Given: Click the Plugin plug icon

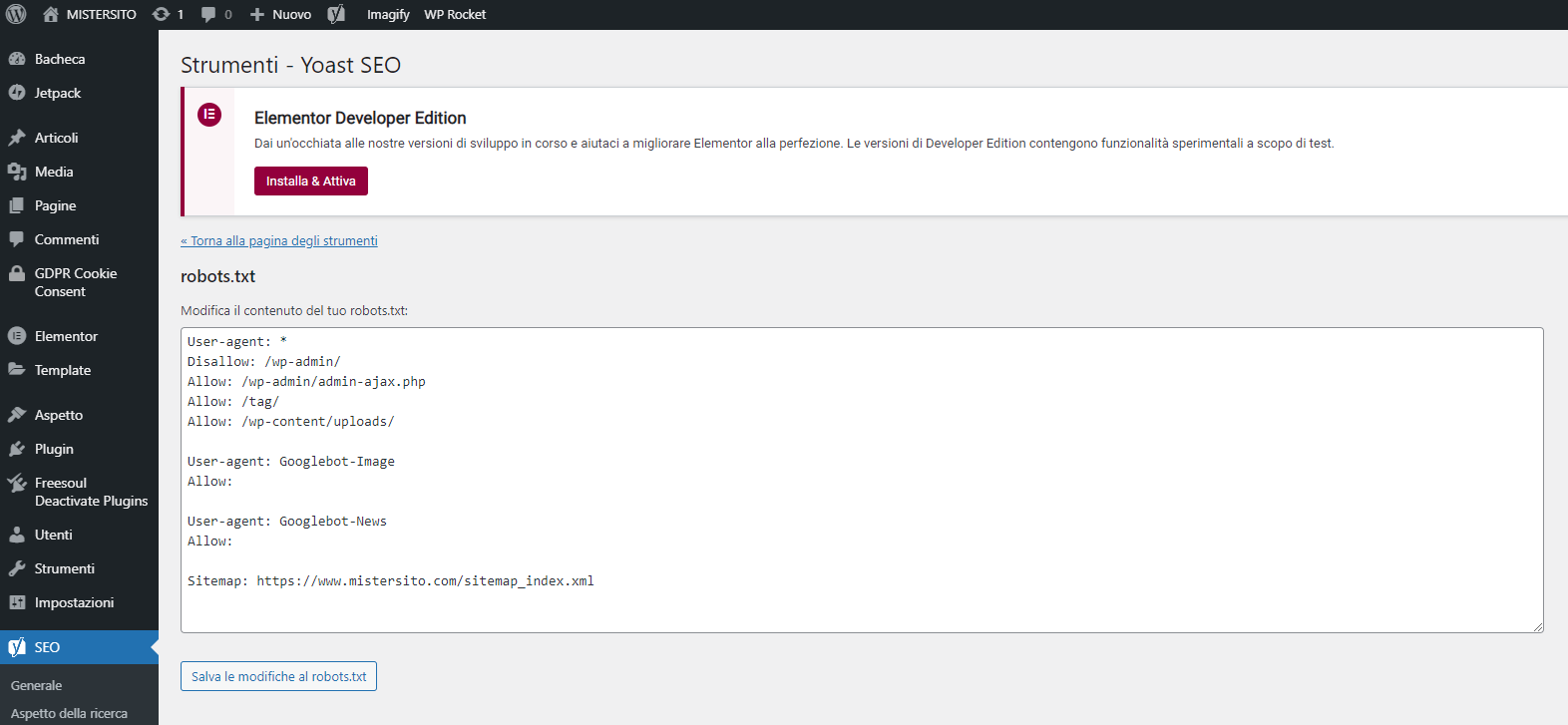Looking at the screenshot, I should (x=17, y=449).
